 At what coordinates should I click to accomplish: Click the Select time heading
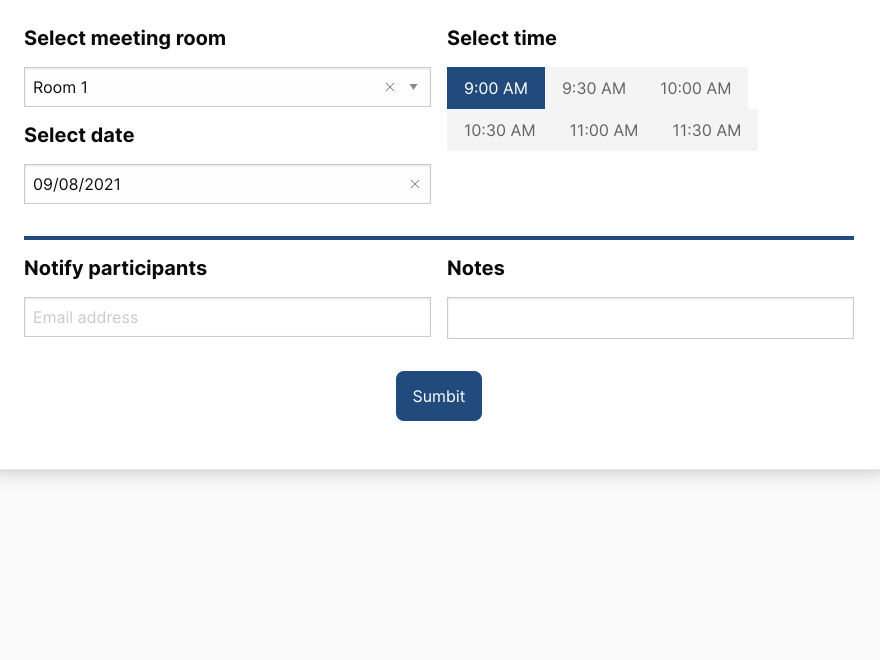click(502, 38)
